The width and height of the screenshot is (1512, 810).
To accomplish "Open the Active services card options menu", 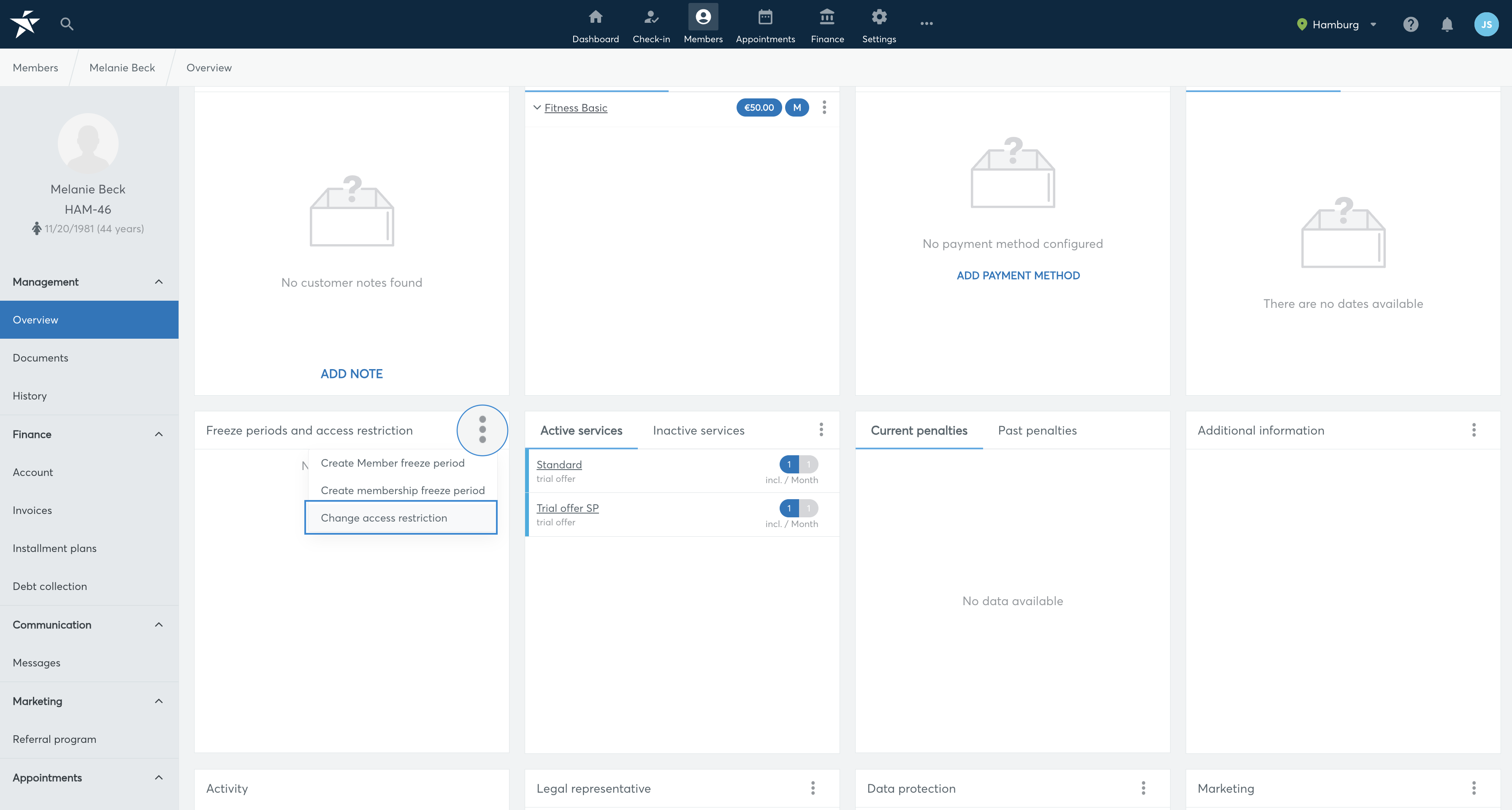I will pos(821,430).
